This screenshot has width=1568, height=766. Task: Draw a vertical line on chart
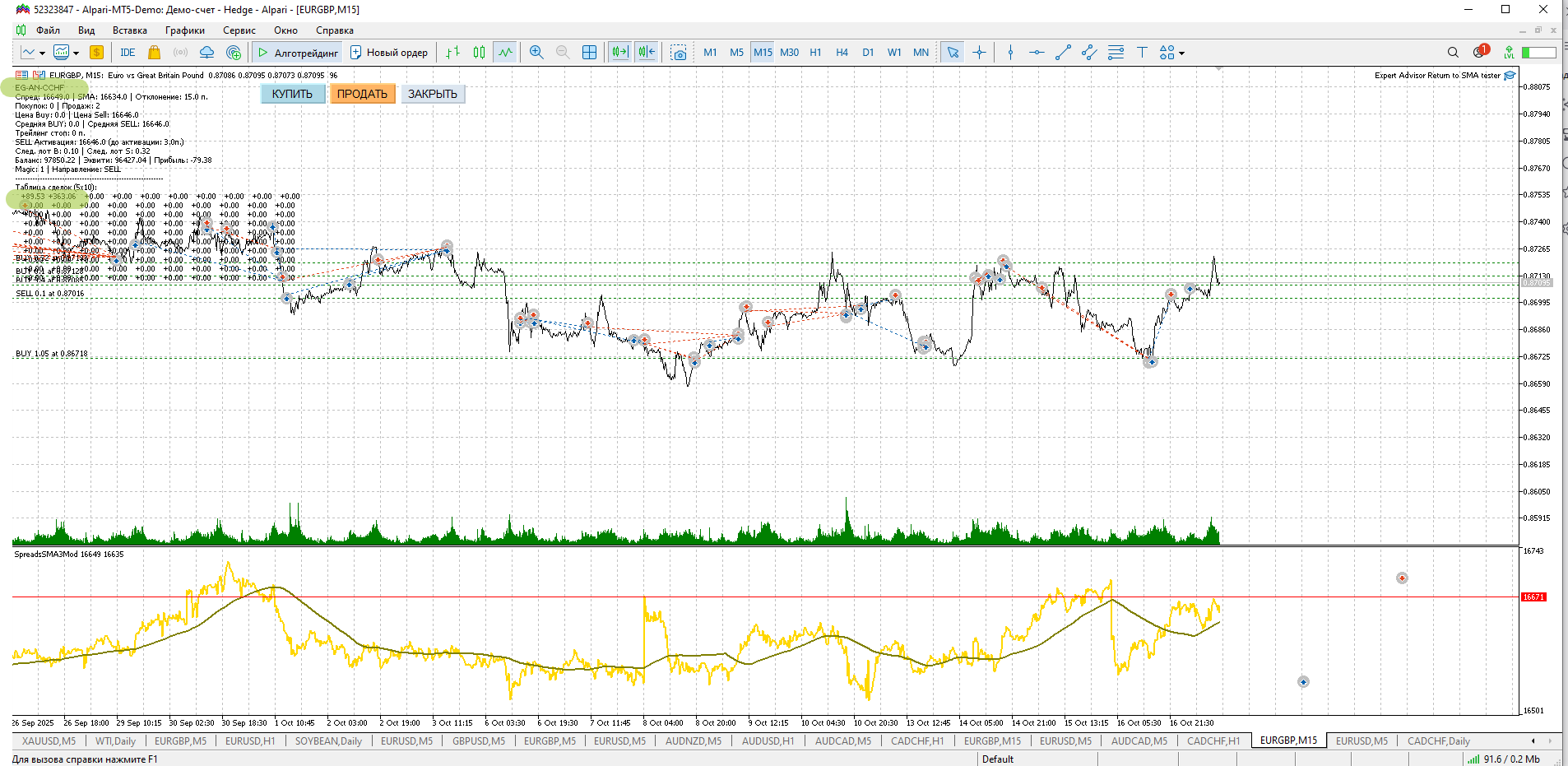tap(1010, 53)
